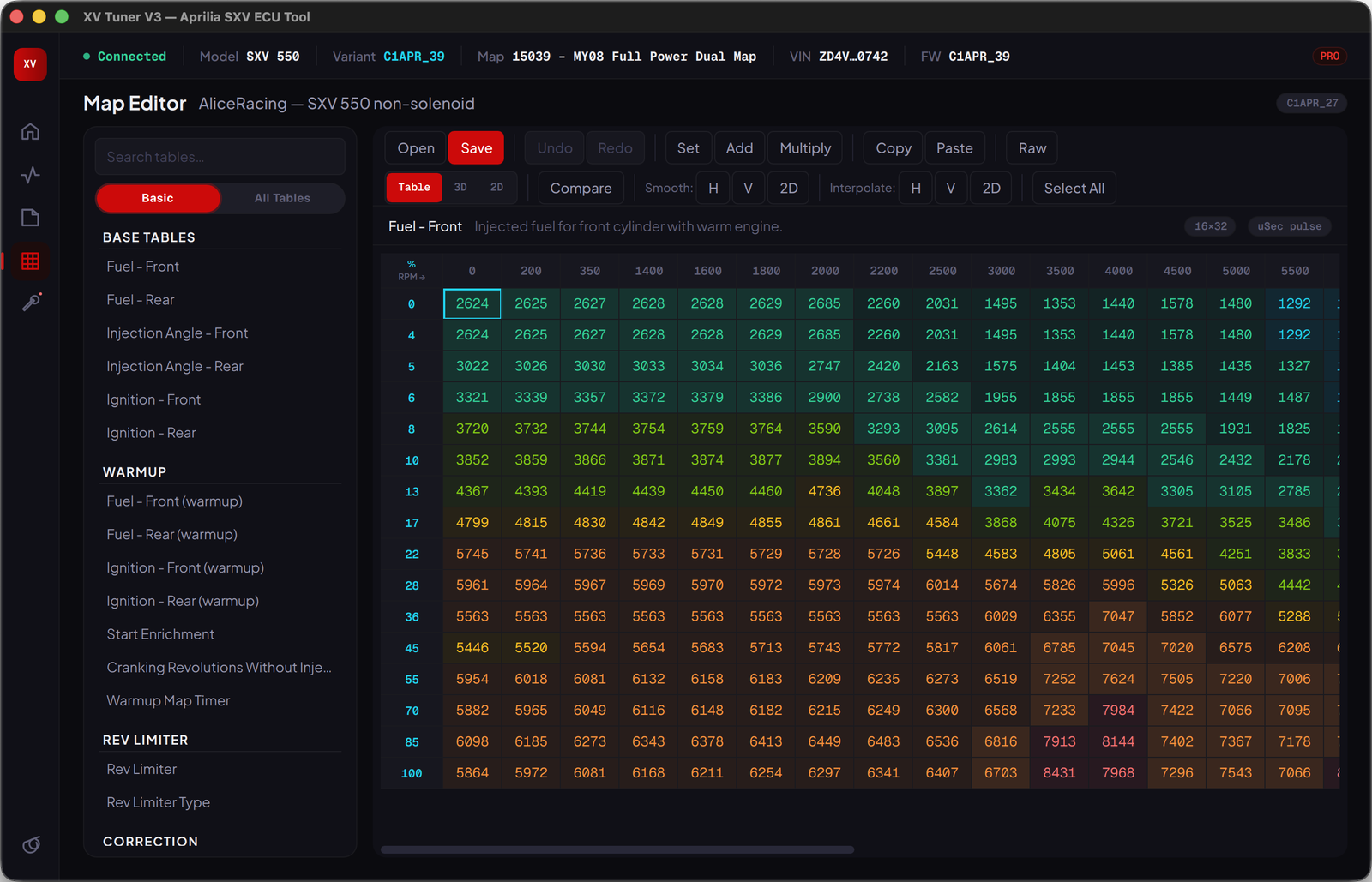The height and width of the screenshot is (882, 1372).
Task: Click the Copy button
Action: [894, 148]
